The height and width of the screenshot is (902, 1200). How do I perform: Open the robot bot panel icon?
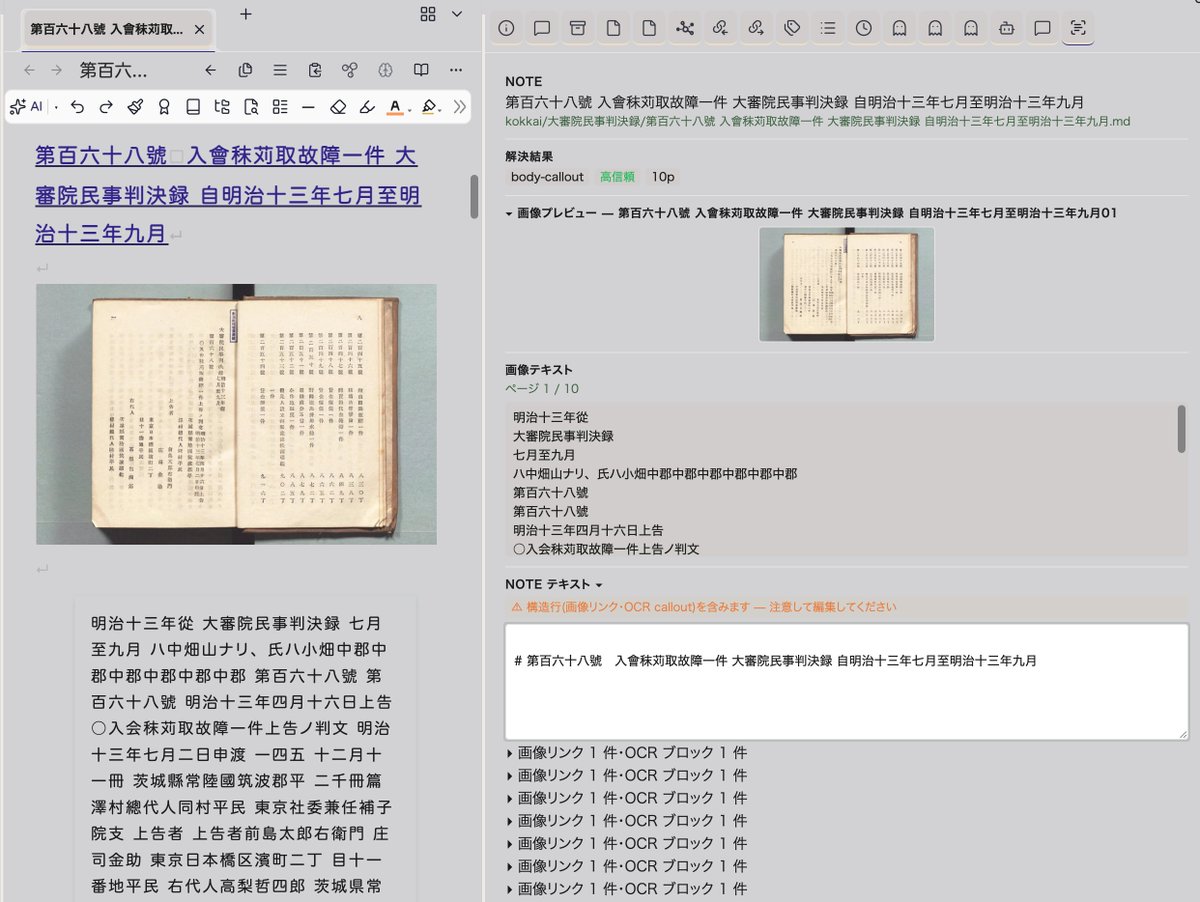(1006, 28)
